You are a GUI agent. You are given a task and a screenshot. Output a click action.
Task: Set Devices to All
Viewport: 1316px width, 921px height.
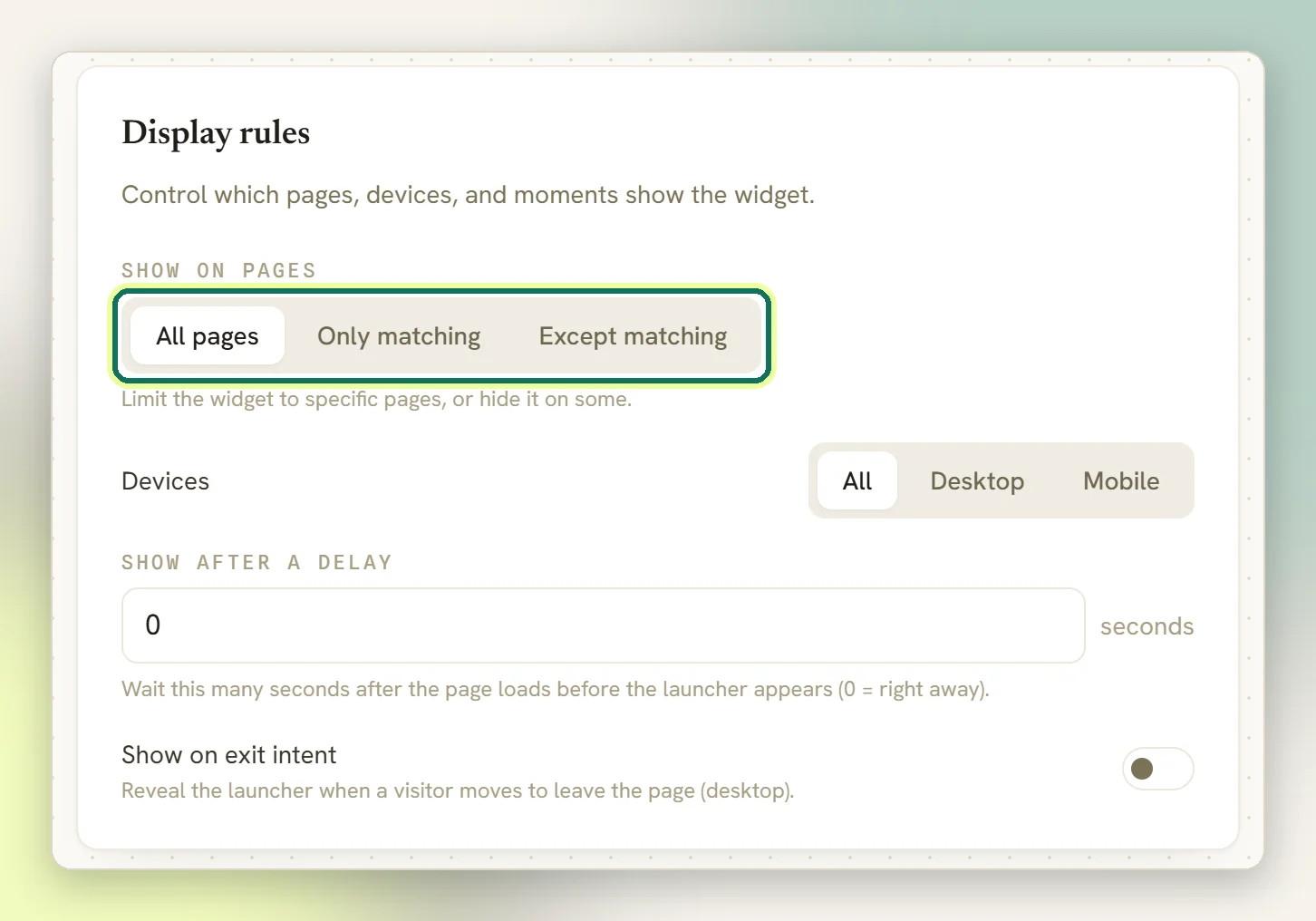click(x=857, y=480)
